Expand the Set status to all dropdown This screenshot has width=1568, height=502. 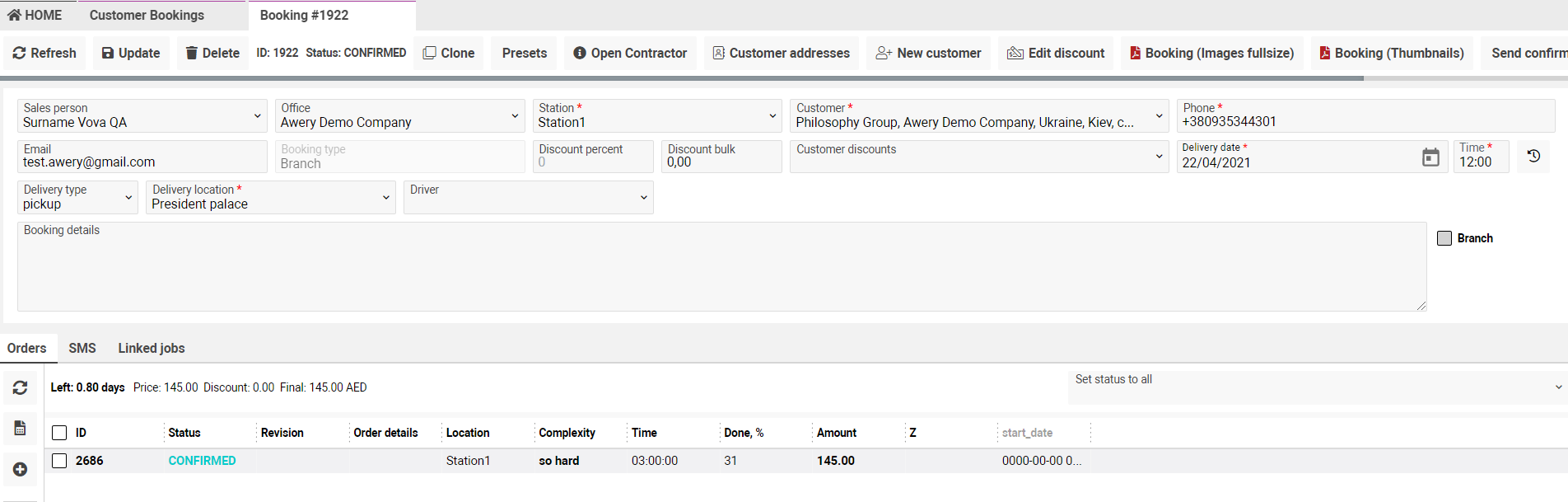tap(1316, 387)
